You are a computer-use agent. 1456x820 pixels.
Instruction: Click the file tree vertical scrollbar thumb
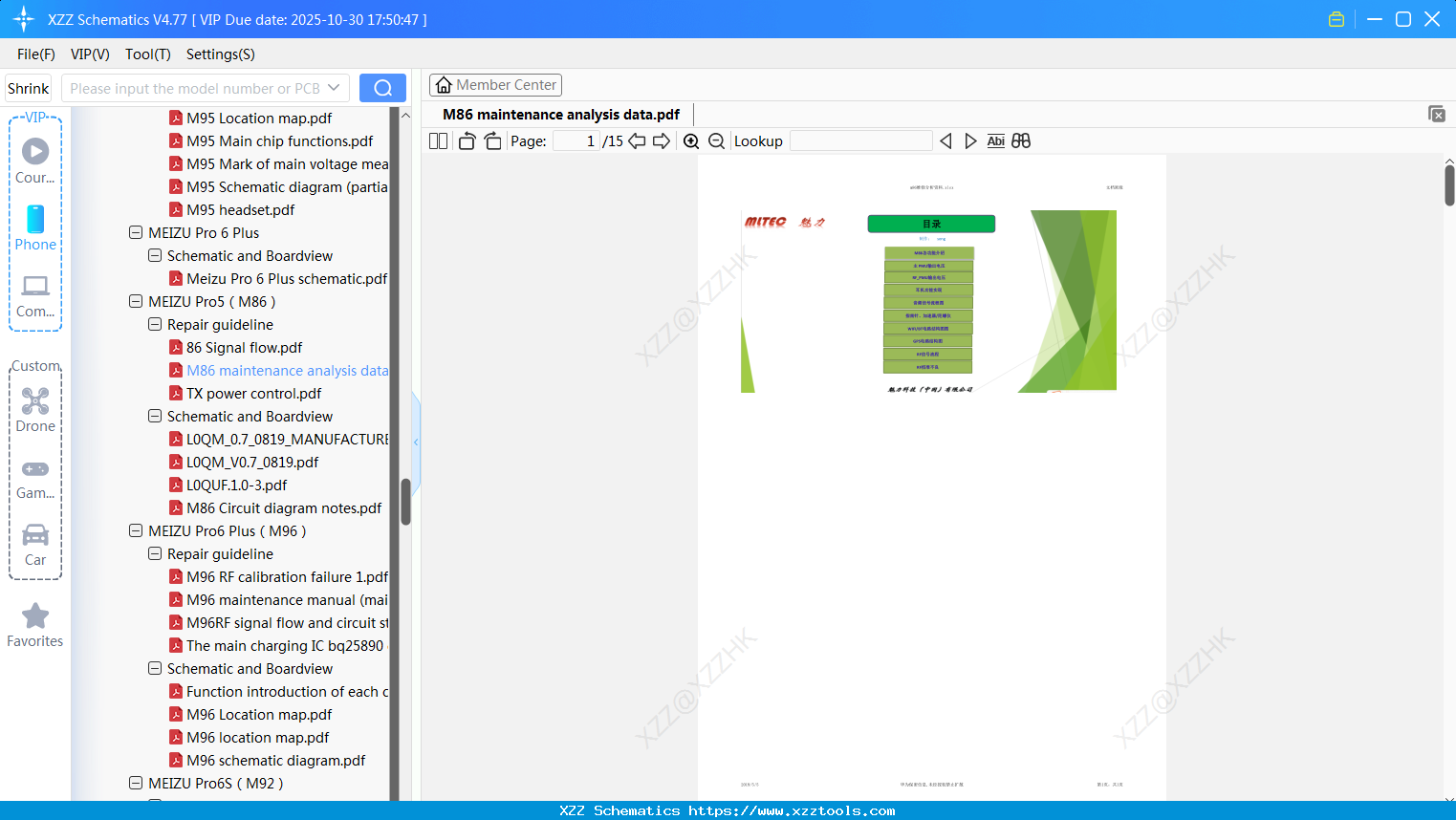(405, 502)
